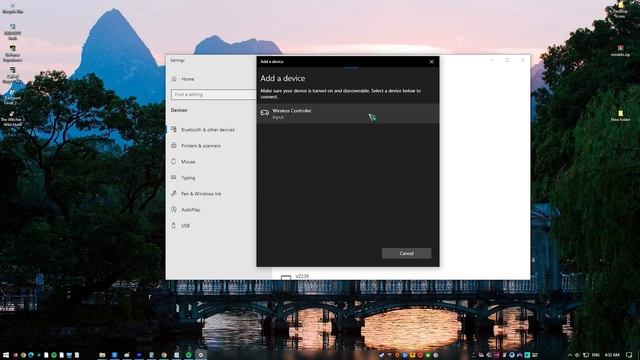Close the Add a device dialog
The width and height of the screenshot is (640, 360).
pos(431,62)
